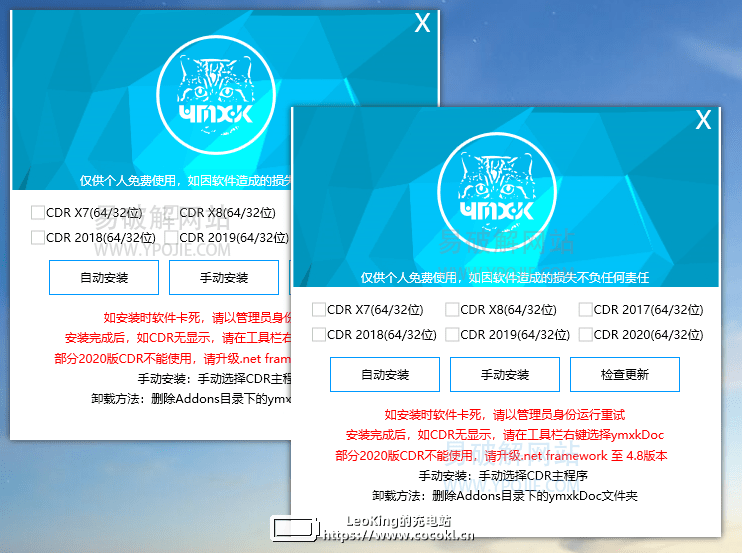This screenshot has width=742, height=553.
Task: Click red text ending ymxkDoc in front window
Action: 505,435
